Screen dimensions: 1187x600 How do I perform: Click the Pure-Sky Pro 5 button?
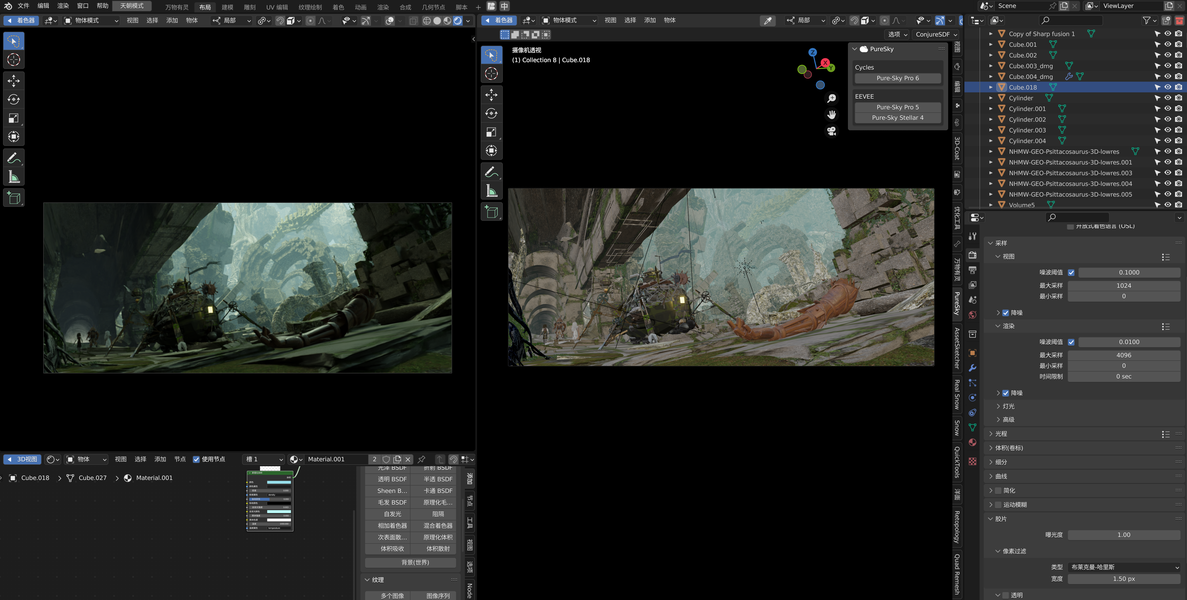(x=898, y=107)
